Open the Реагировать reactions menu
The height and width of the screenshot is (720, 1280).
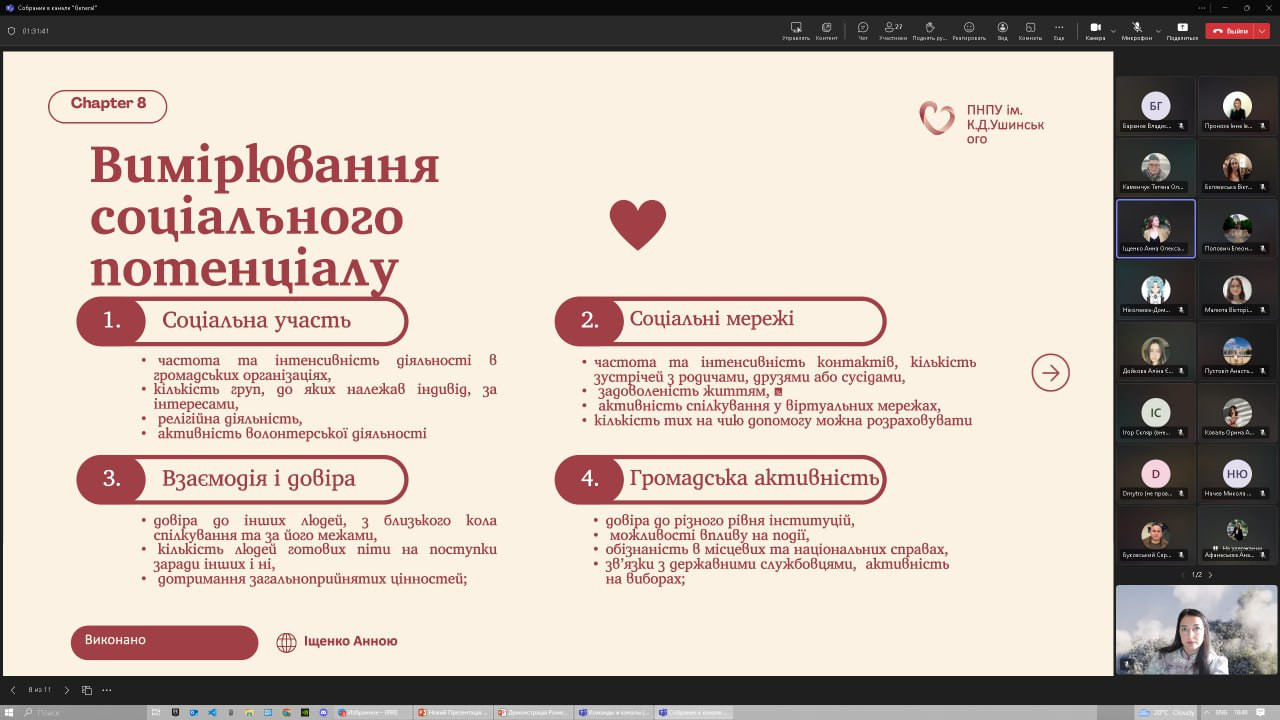tap(969, 31)
